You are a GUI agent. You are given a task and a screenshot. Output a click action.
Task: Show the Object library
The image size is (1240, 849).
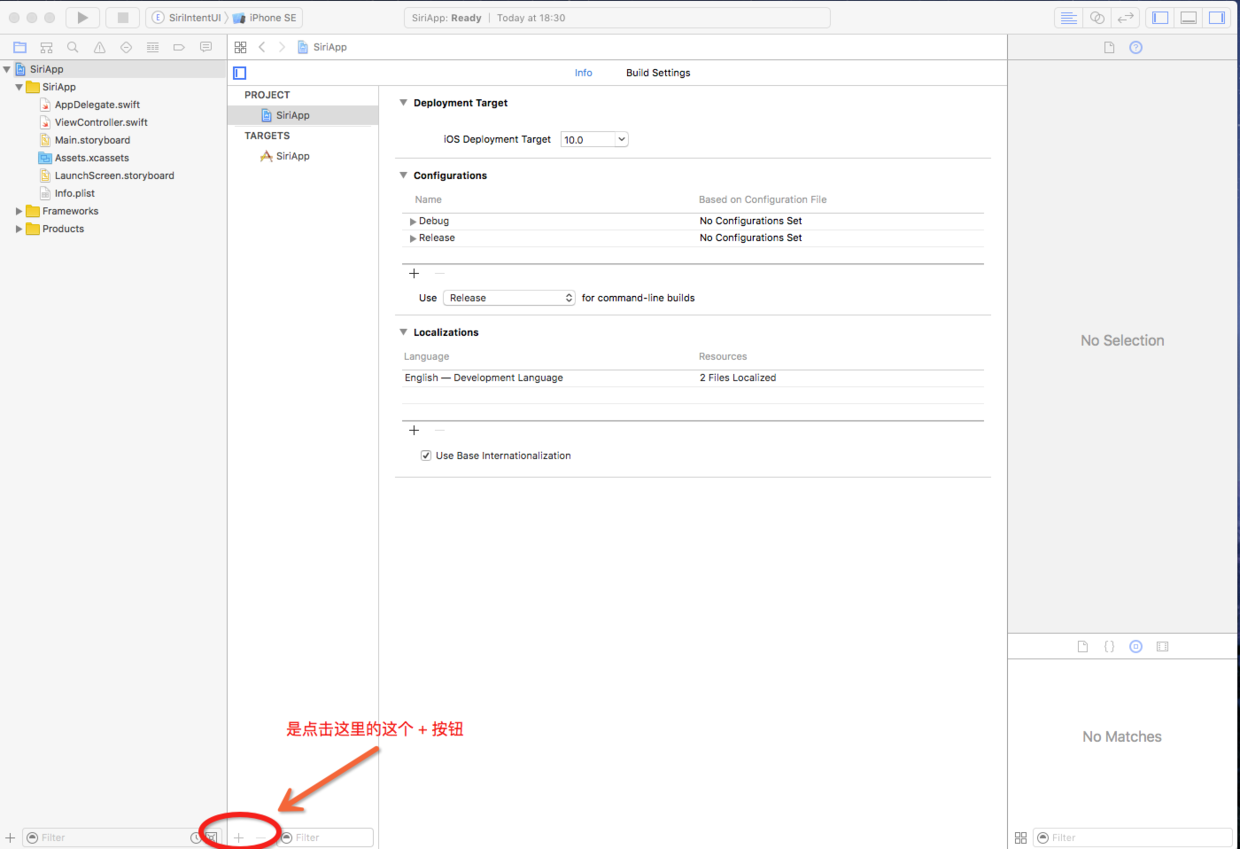coord(1136,647)
